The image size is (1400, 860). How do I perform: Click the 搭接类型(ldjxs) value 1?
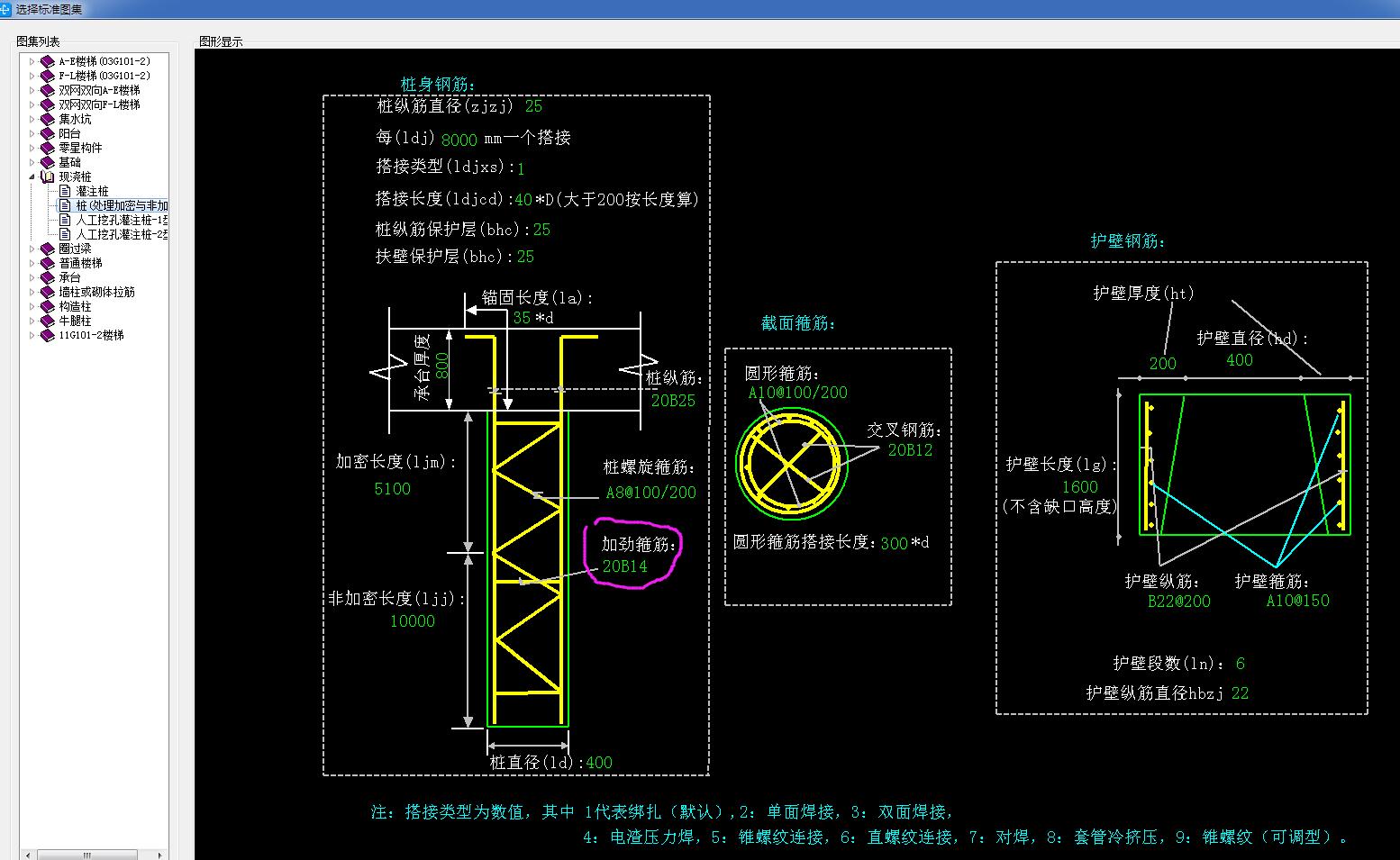click(x=521, y=168)
